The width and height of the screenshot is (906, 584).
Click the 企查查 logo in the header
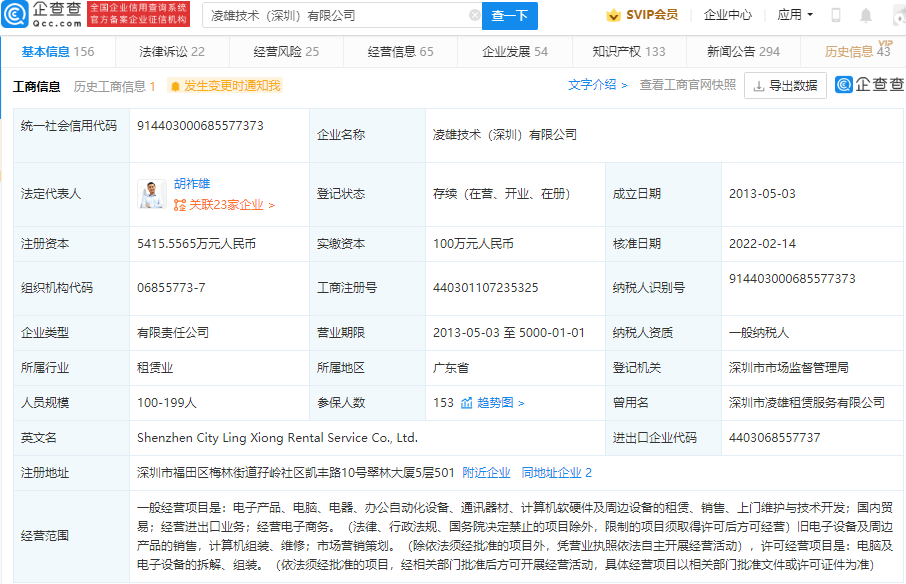(x=42, y=15)
